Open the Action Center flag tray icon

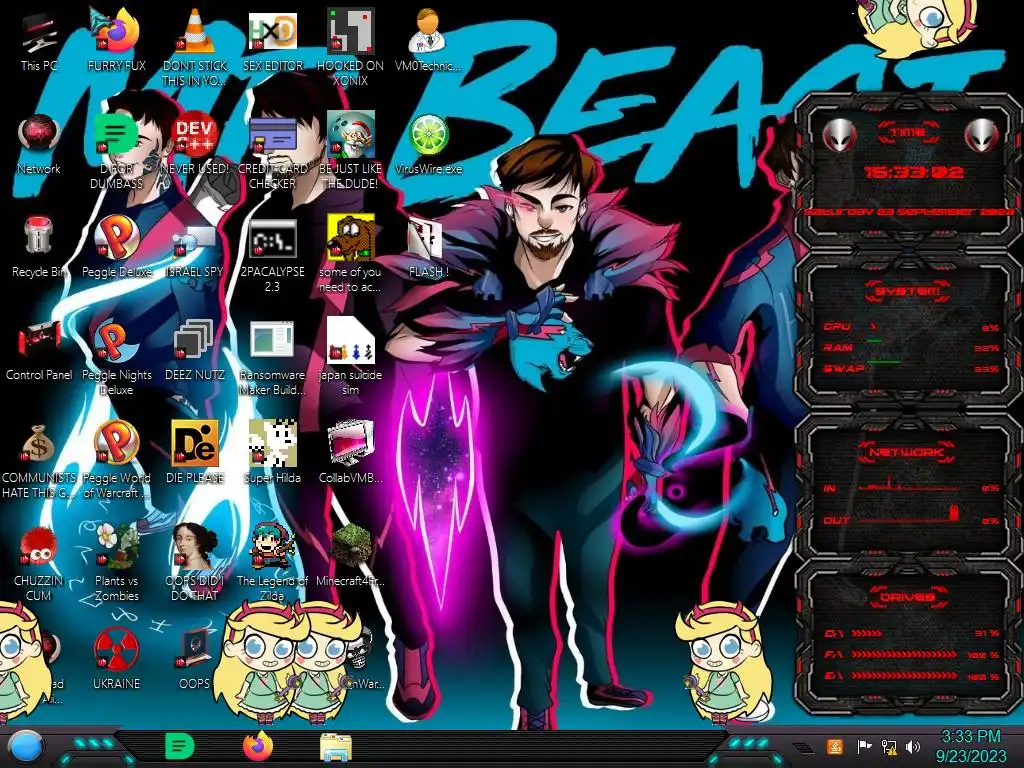[x=864, y=746]
